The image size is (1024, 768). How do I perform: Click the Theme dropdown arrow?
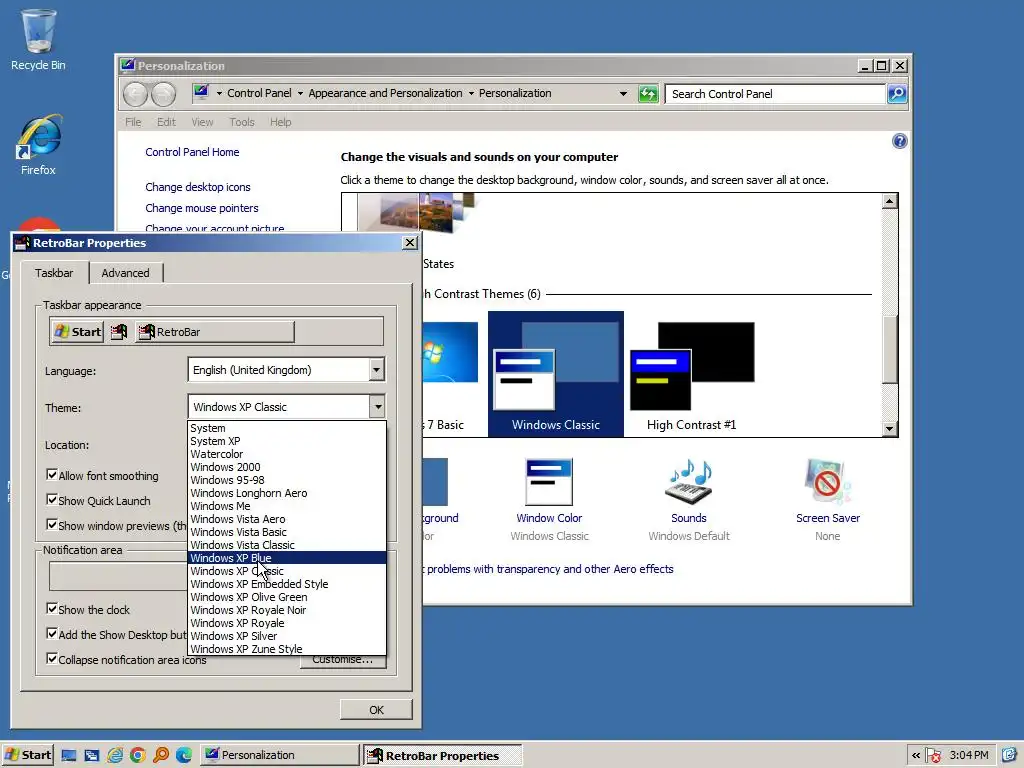pos(377,407)
